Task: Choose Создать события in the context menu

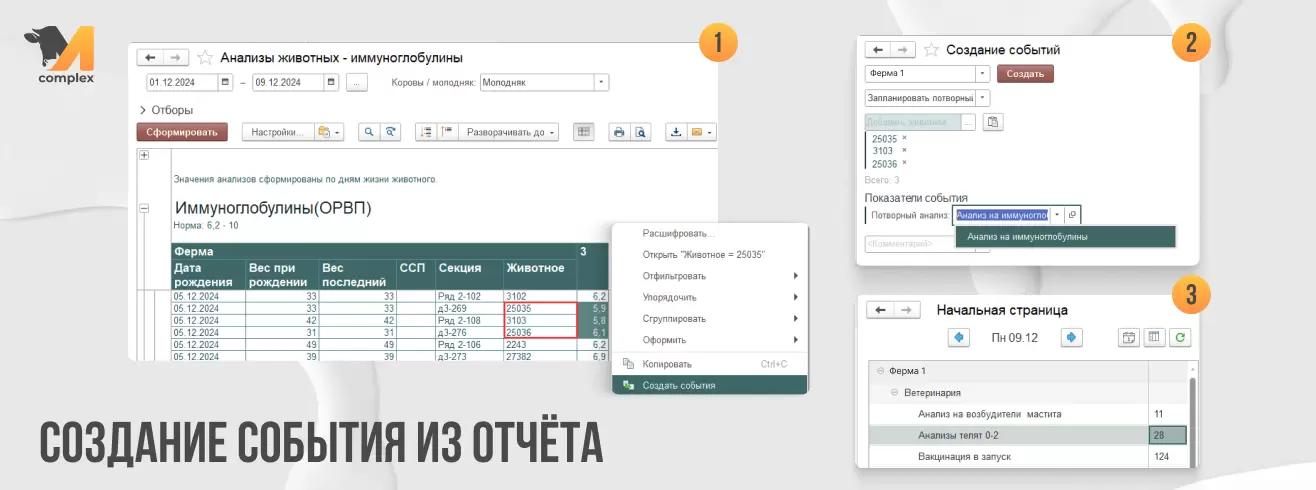Action: tap(710, 385)
